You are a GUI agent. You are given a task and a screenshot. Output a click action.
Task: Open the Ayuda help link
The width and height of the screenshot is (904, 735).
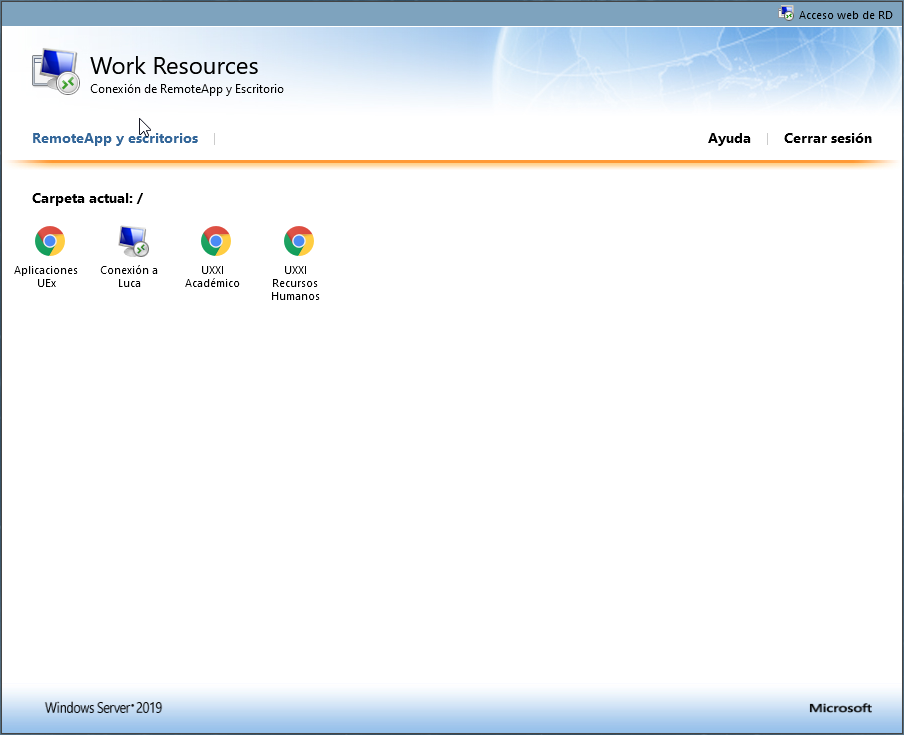[729, 139]
